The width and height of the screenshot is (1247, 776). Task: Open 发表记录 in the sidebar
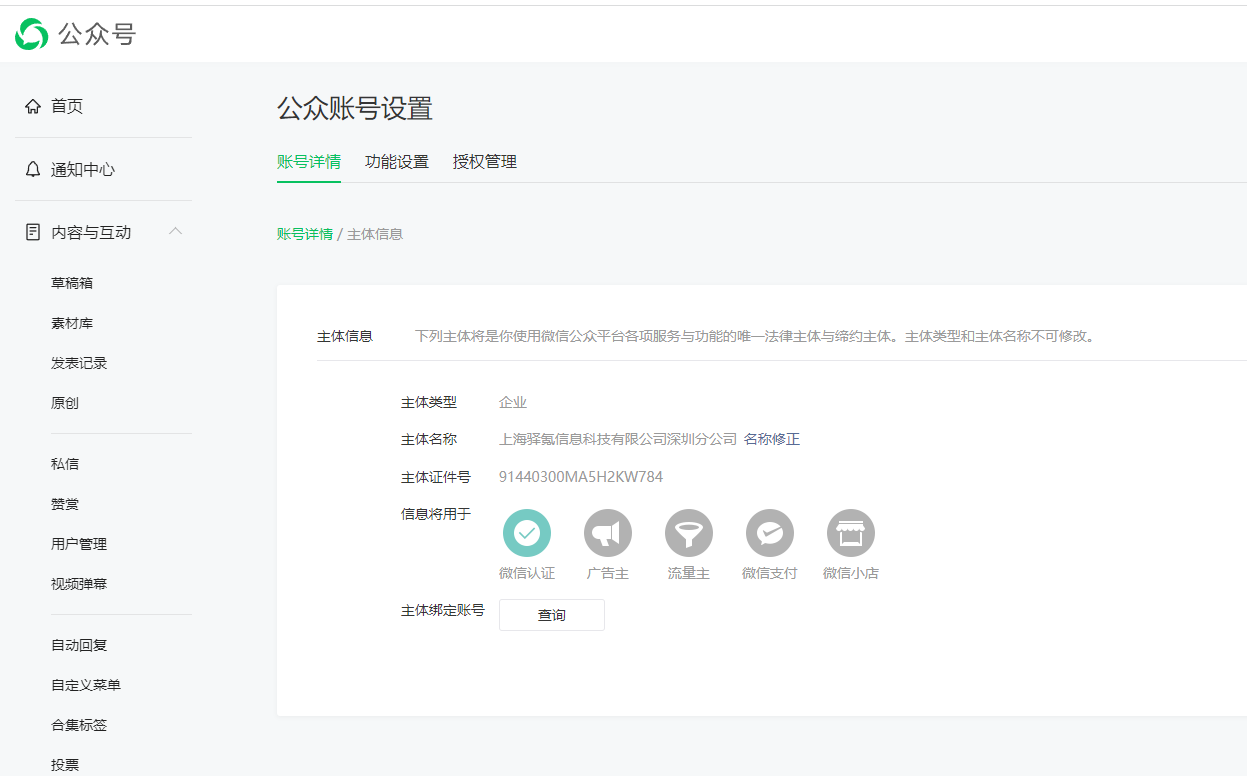tap(79, 363)
